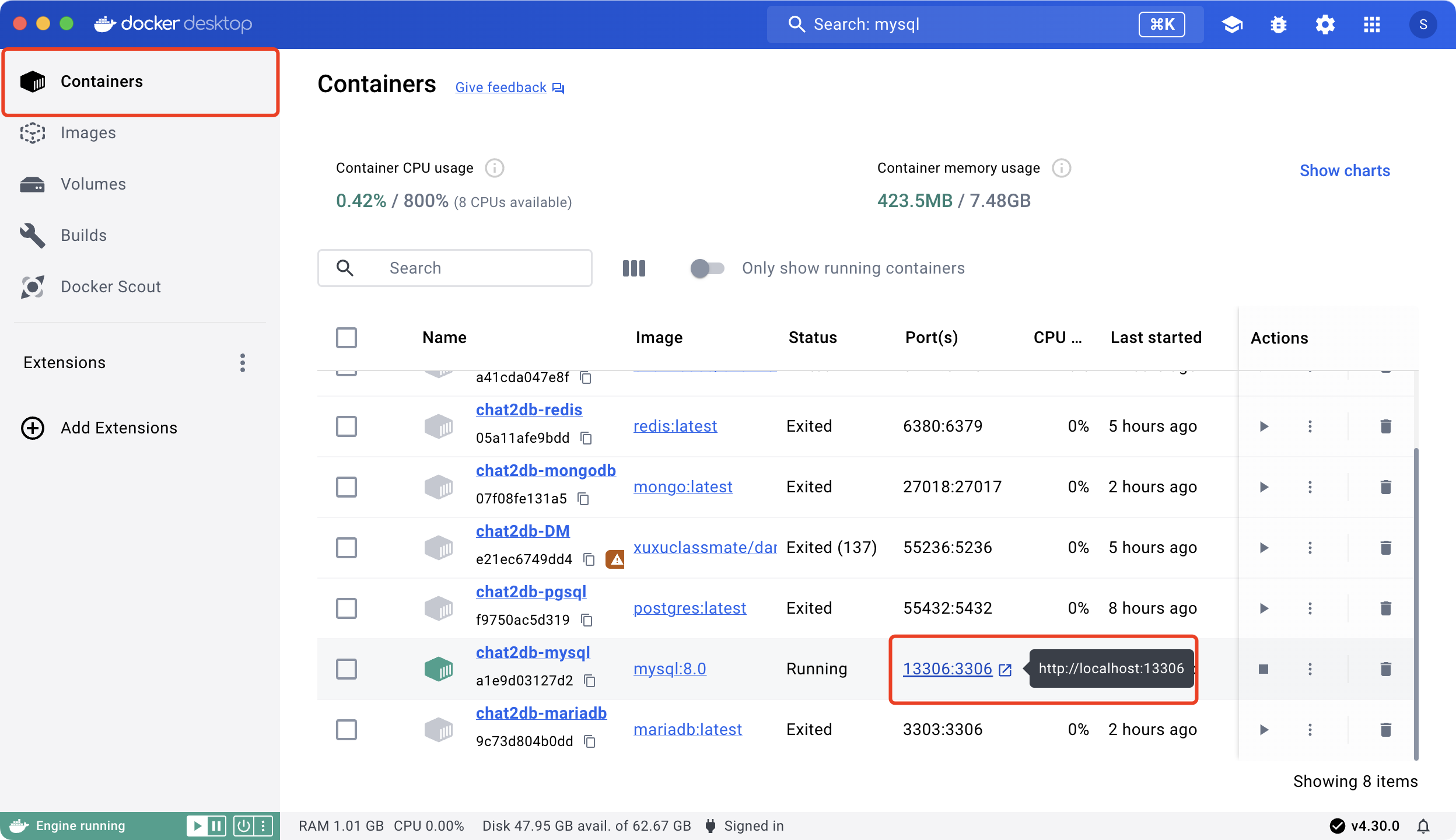1456x840 pixels.
Task: Delete the chat2db-pgsql container
Action: [1386, 608]
